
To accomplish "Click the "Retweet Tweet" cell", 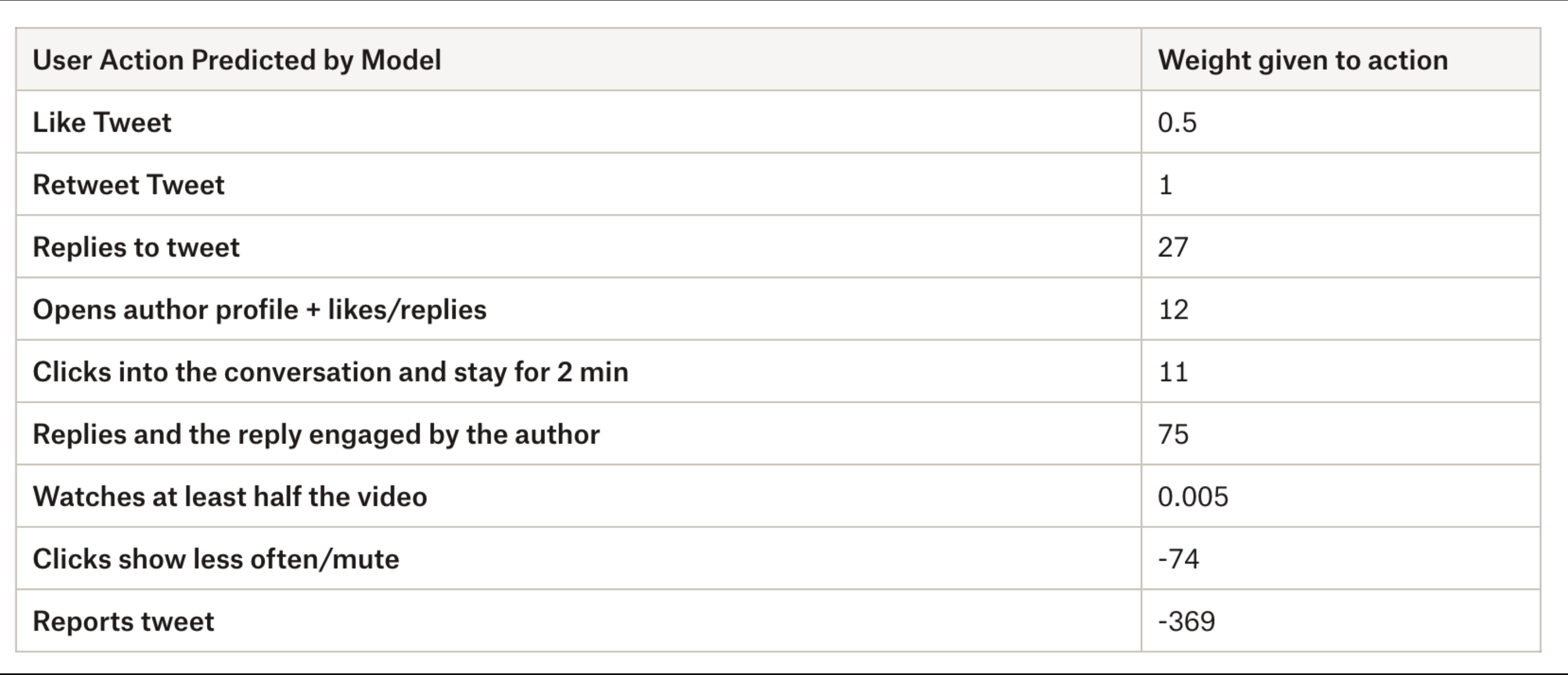I will (128, 185).
